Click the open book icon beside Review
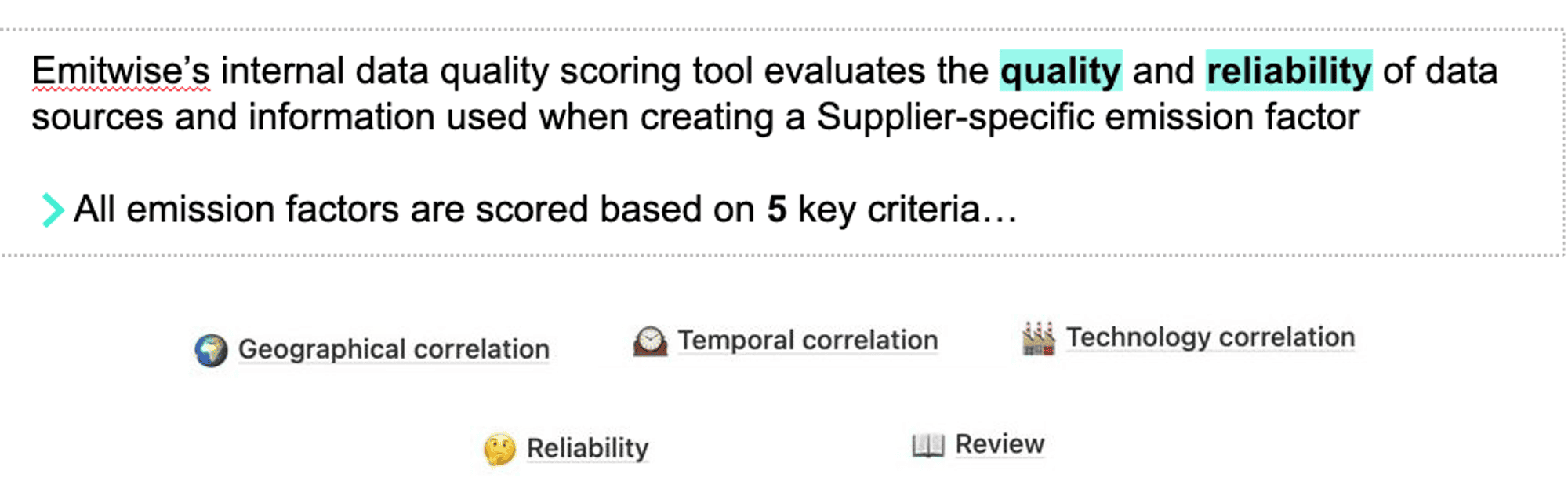 pos(928,446)
